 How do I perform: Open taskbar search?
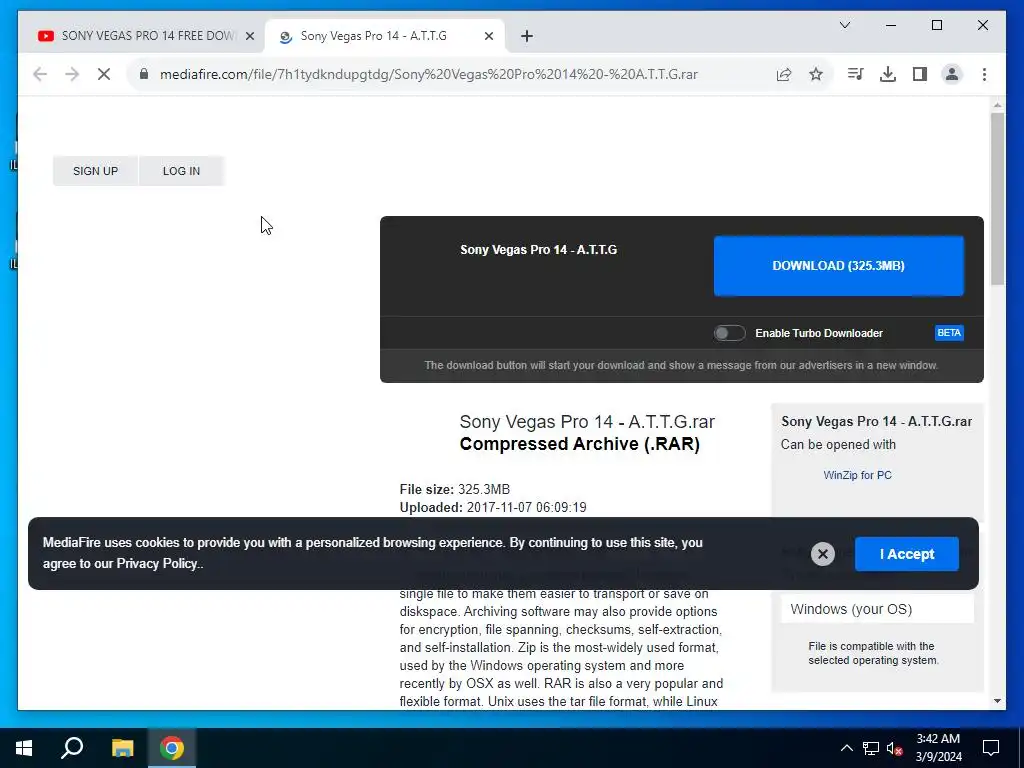coord(72,748)
